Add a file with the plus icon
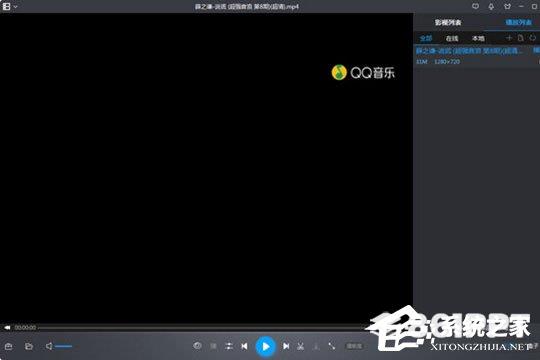This screenshot has width=540, height=360. click(x=509, y=38)
